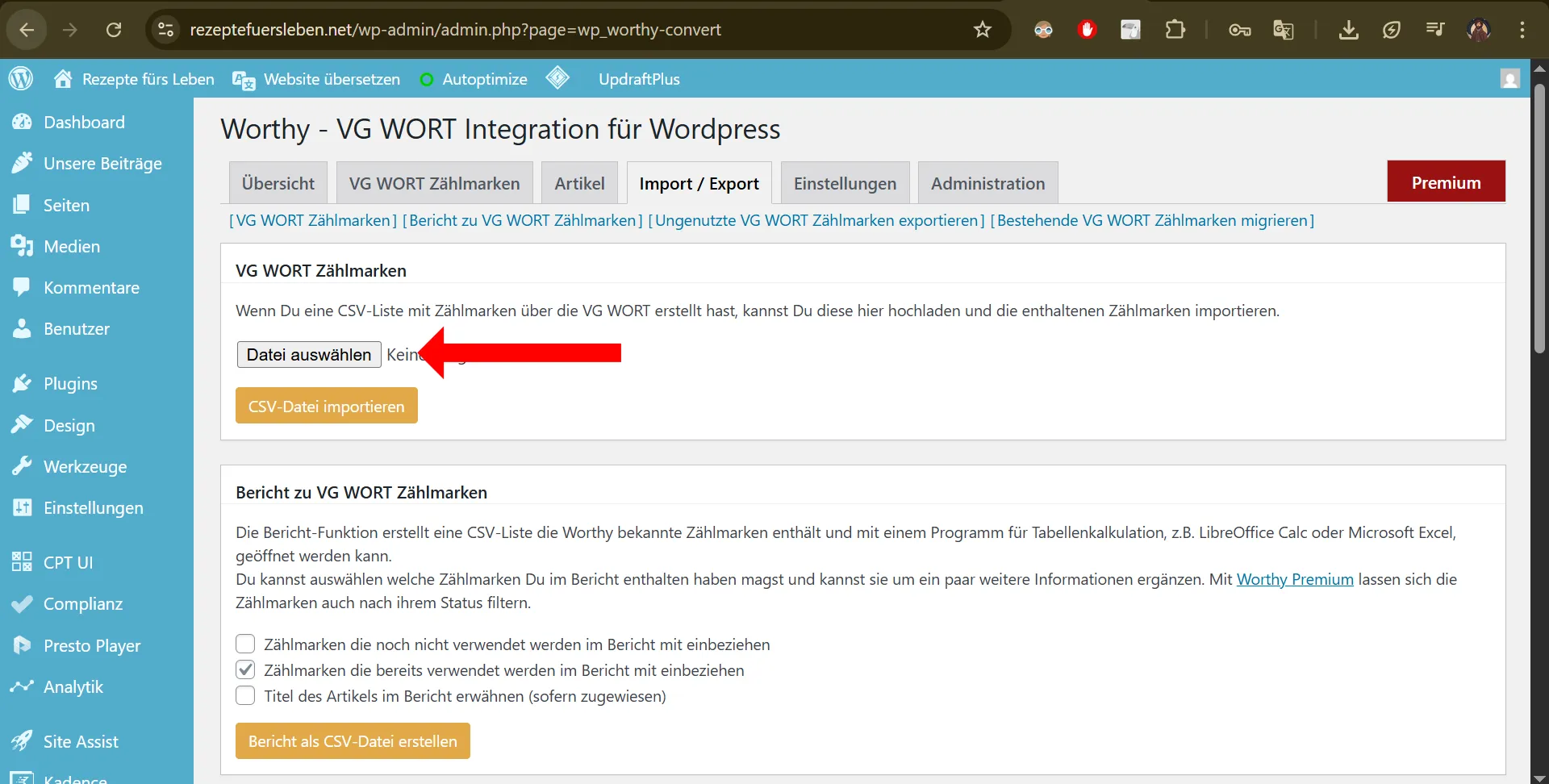Open the Extensions puzzle icon
Screen dimensions: 1549x784
(1175, 30)
